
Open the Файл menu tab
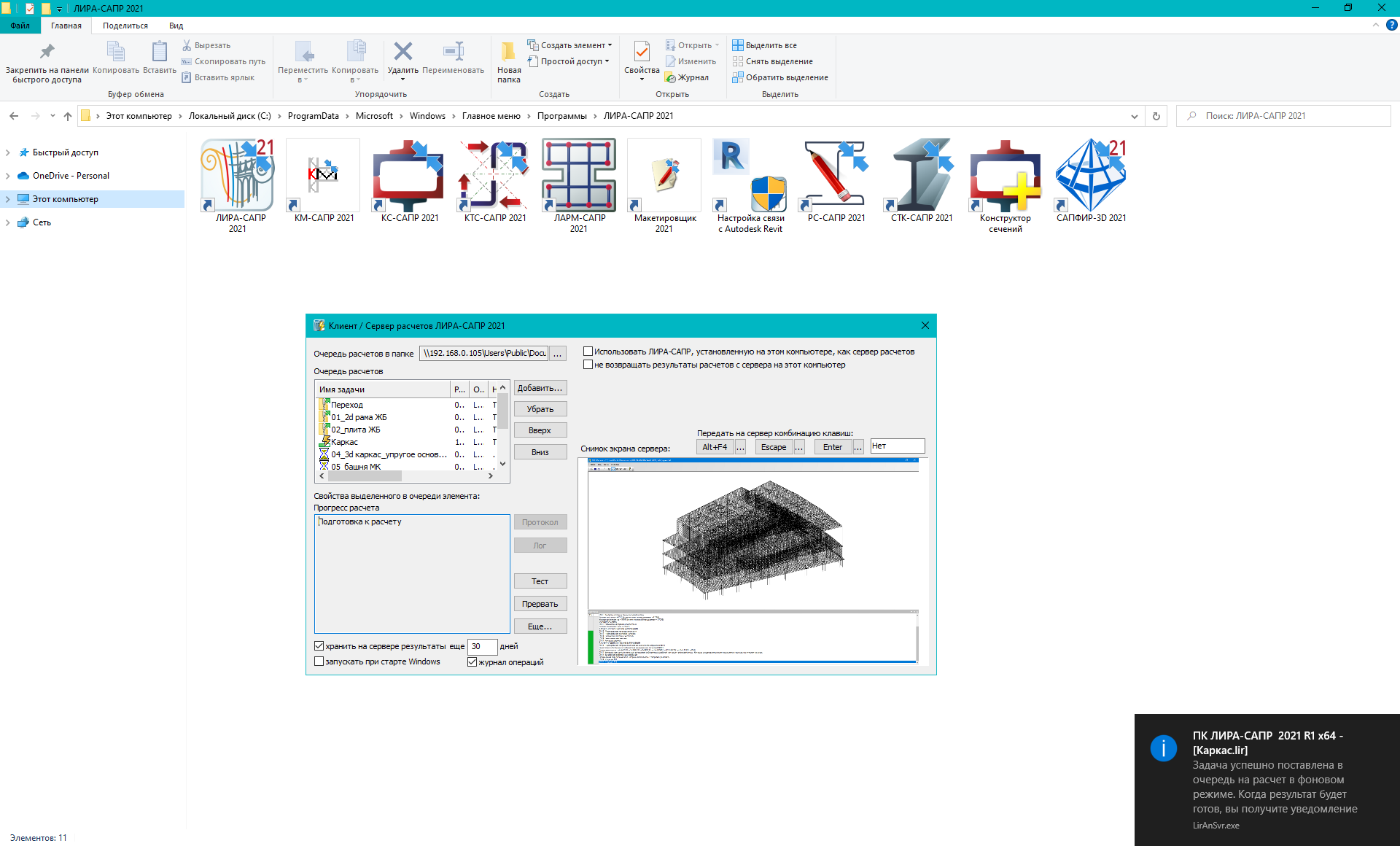pos(20,26)
